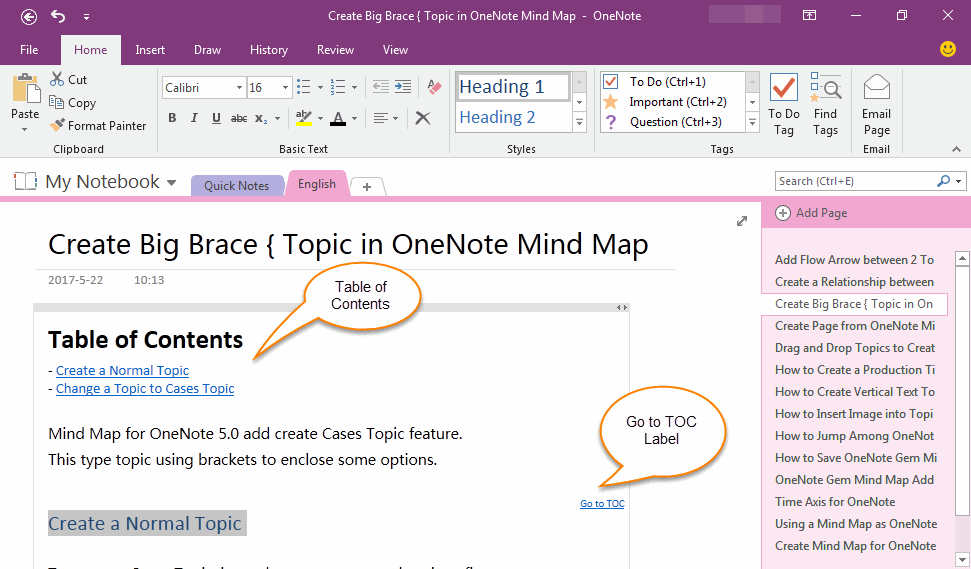This screenshot has height=569, width=971.
Task: Open Ribbon Display Options icon
Action: click(x=809, y=15)
